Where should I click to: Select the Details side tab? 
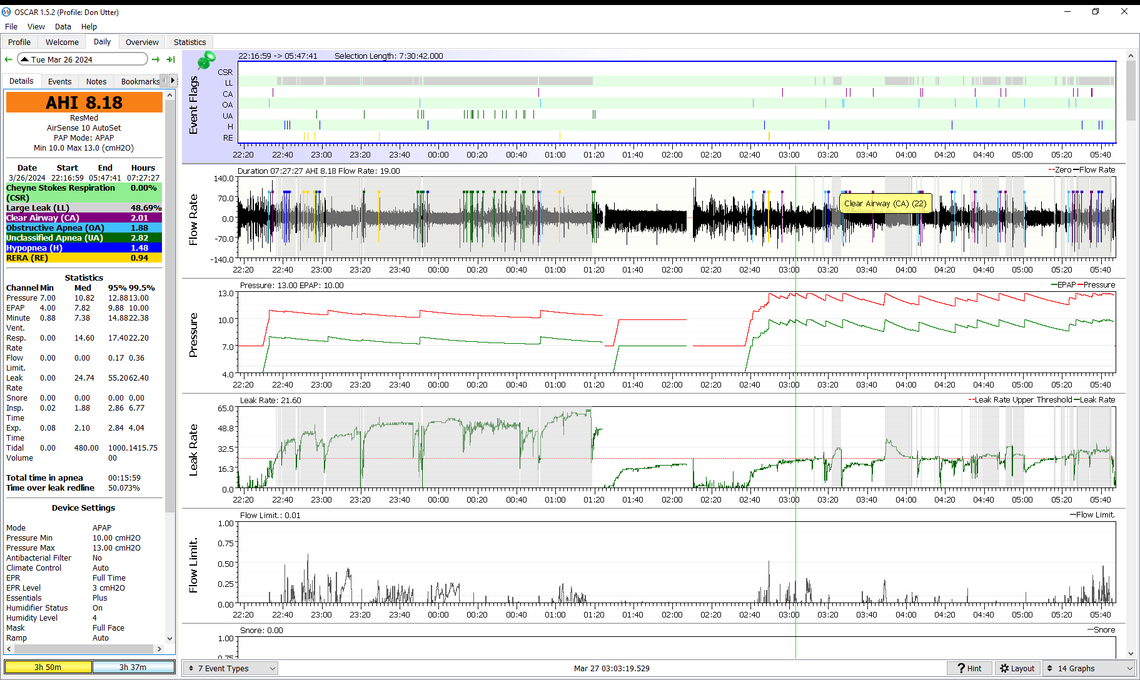tap(21, 81)
